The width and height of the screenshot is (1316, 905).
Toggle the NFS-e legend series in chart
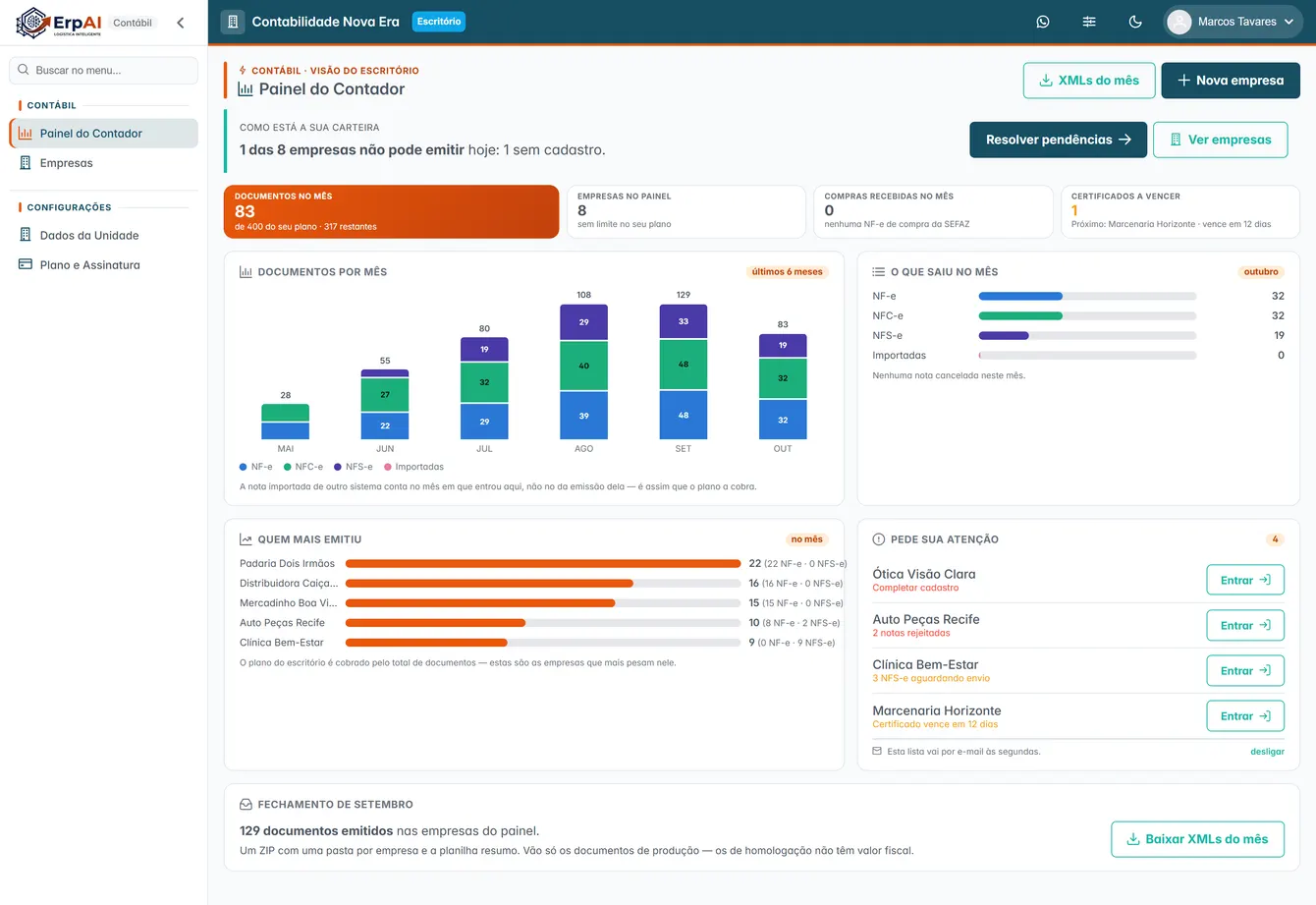coord(354,467)
